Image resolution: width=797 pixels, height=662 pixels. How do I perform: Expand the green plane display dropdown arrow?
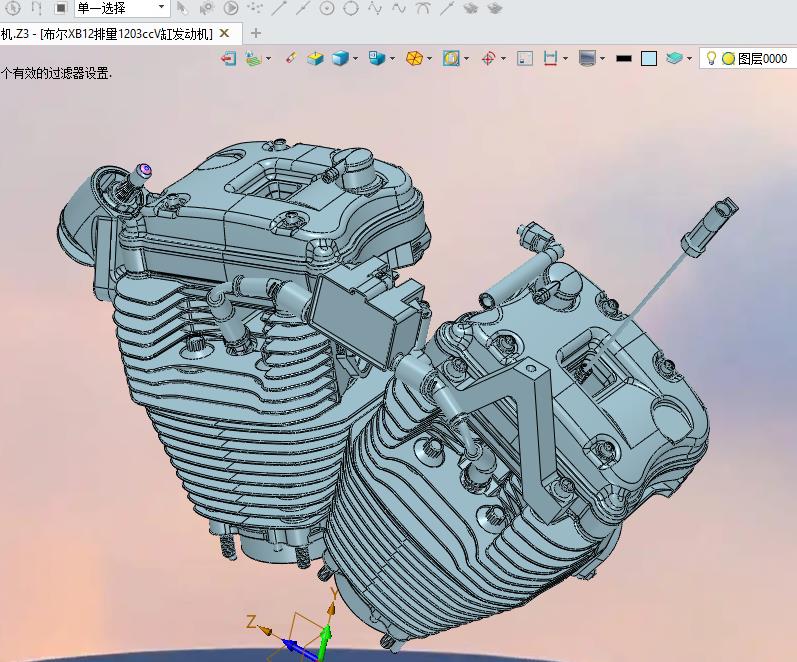[x=268, y=59]
